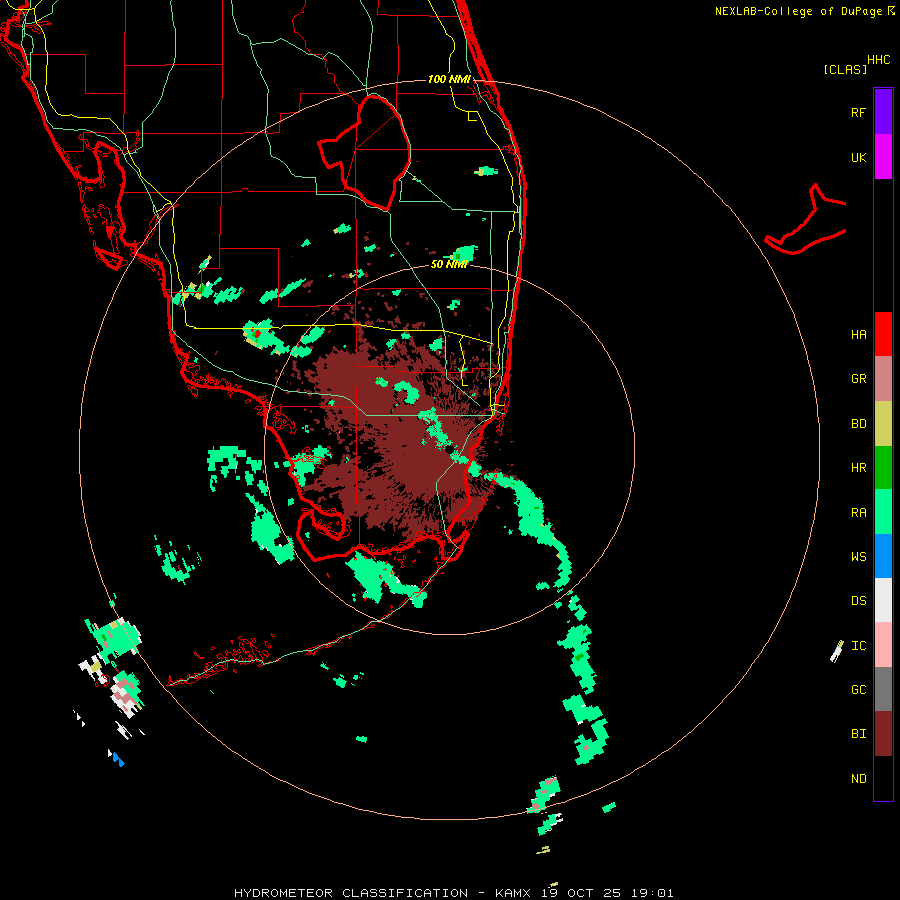This screenshot has width=900, height=900.
Task: Click the light green RA legend swatch
Action: [x=883, y=512]
